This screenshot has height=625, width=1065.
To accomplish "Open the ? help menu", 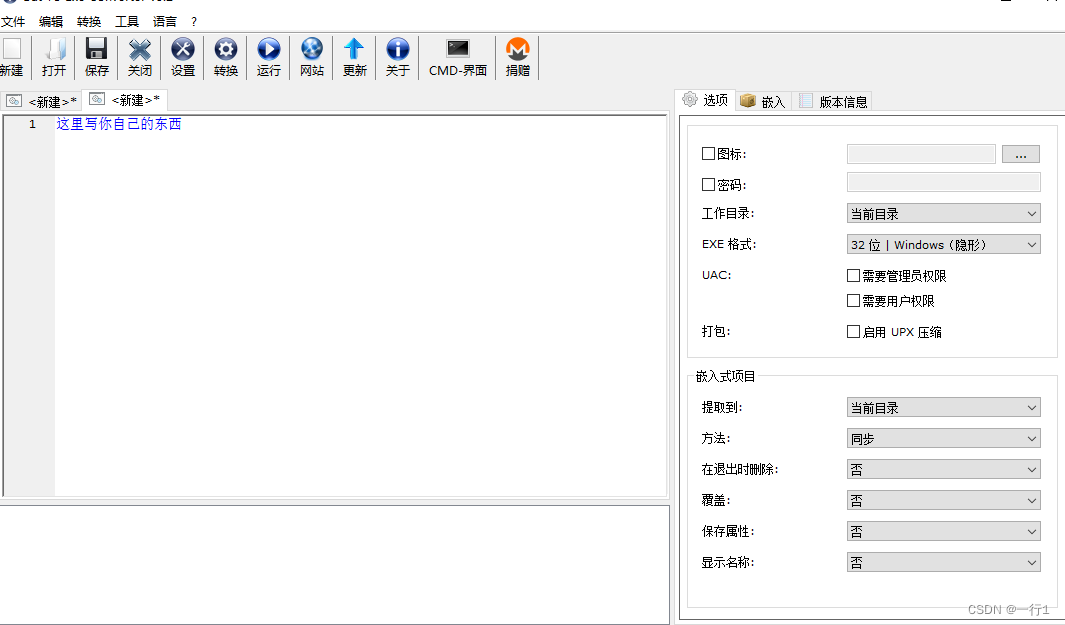I will click(194, 22).
